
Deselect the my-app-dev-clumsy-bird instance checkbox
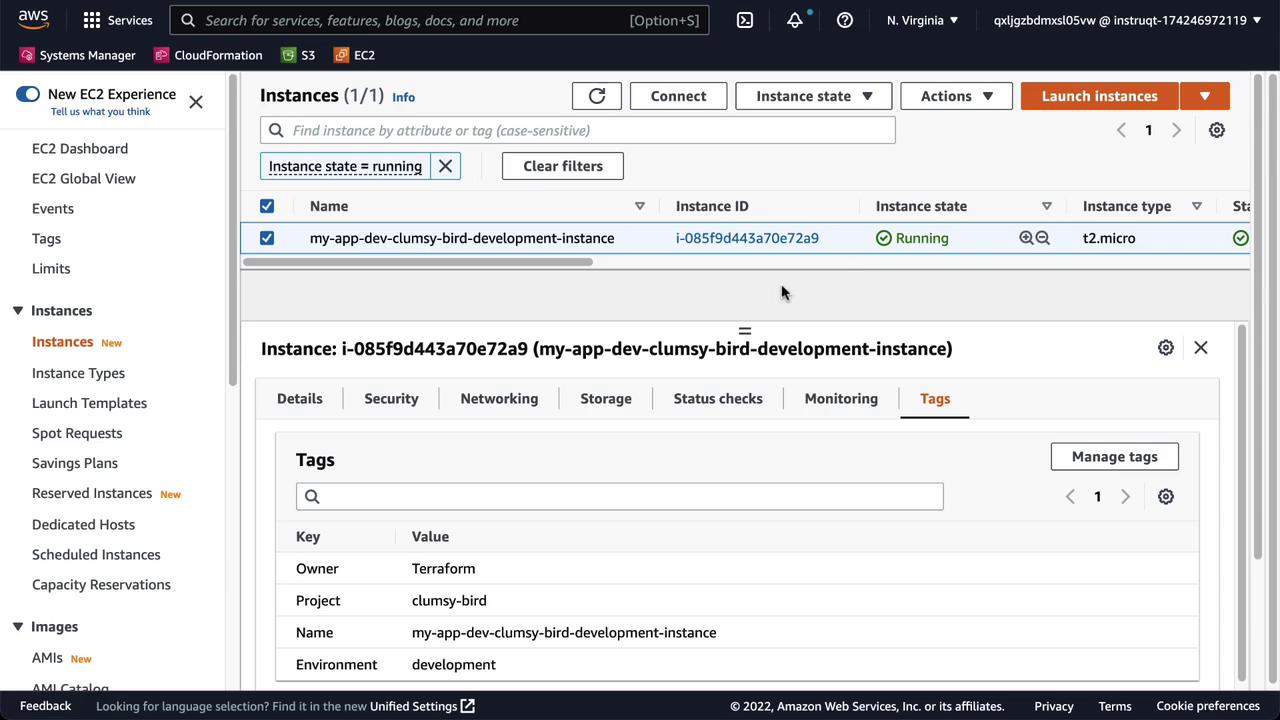tap(267, 238)
